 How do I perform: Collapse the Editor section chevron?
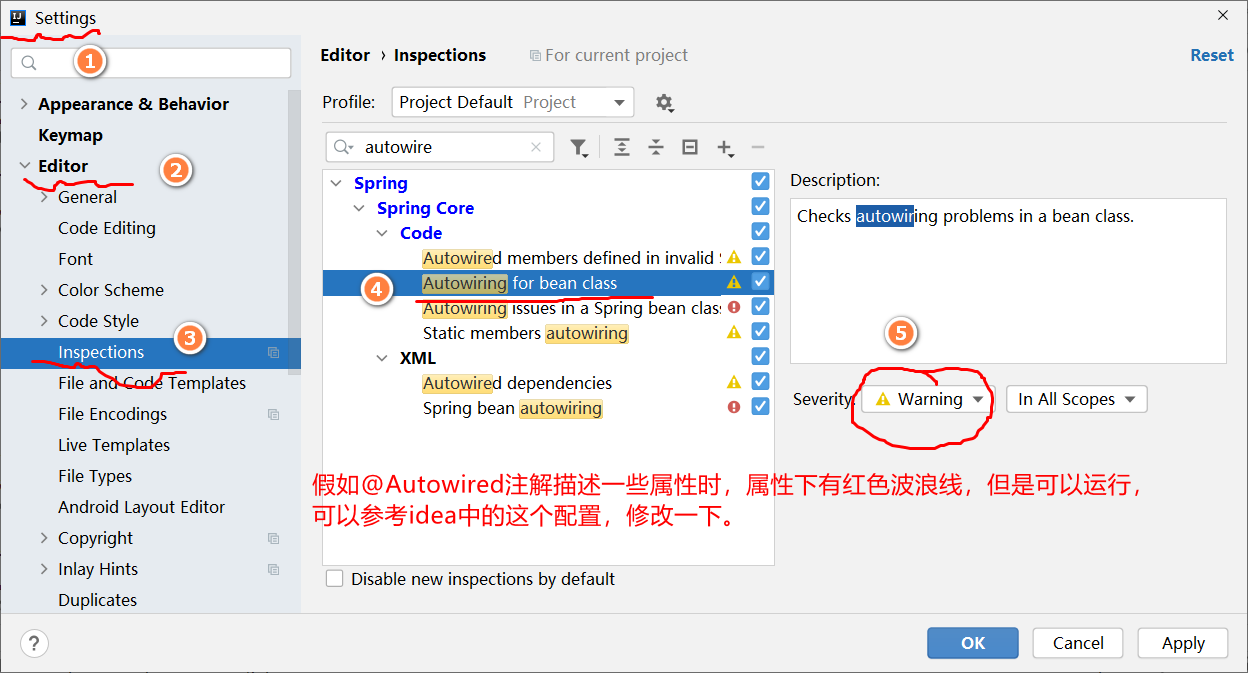[x=24, y=166]
